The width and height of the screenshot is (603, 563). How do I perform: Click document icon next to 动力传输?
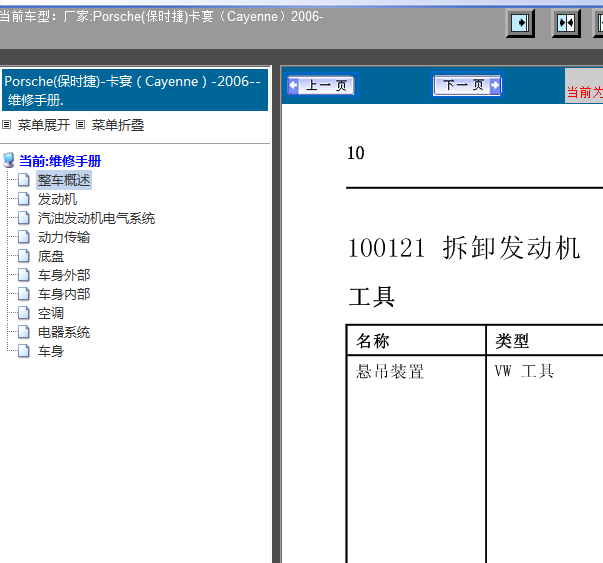[x=23, y=237]
